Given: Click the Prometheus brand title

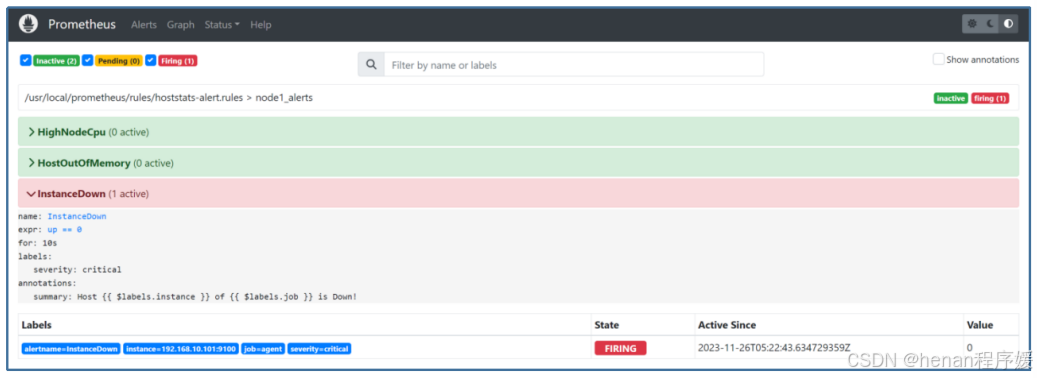Looking at the screenshot, I should [x=82, y=24].
